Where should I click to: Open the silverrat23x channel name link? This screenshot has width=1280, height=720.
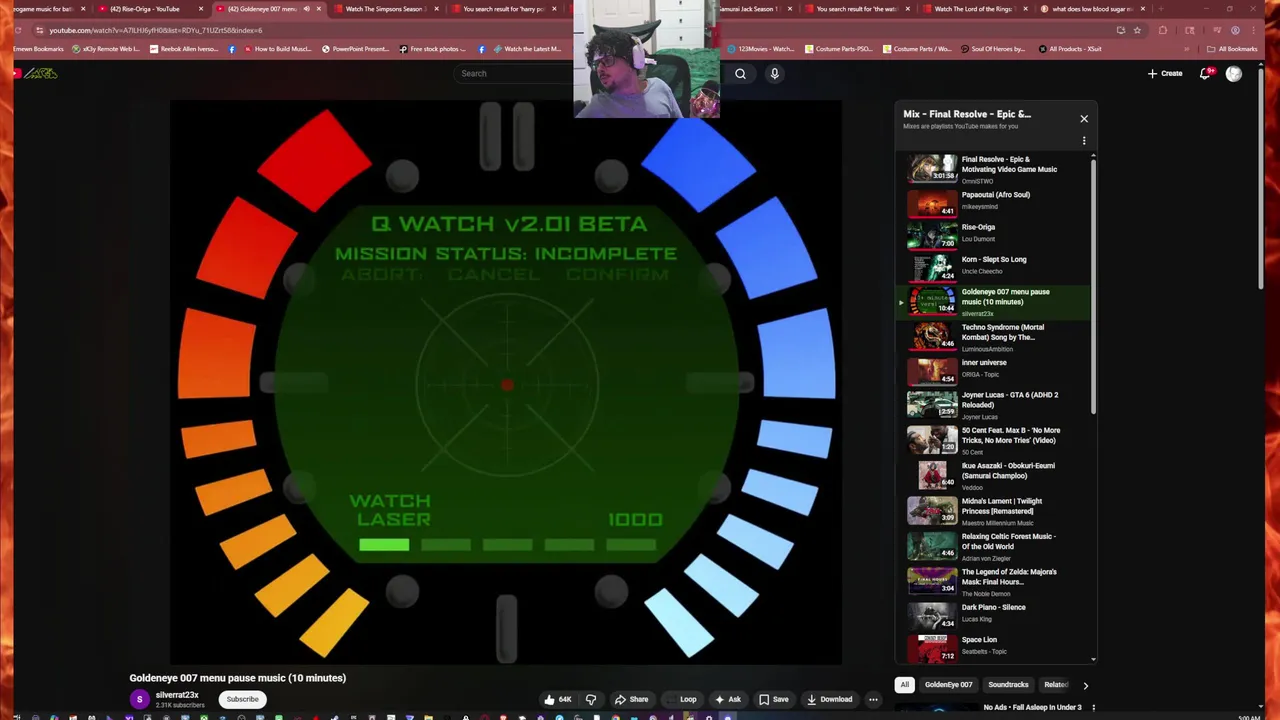(x=177, y=695)
